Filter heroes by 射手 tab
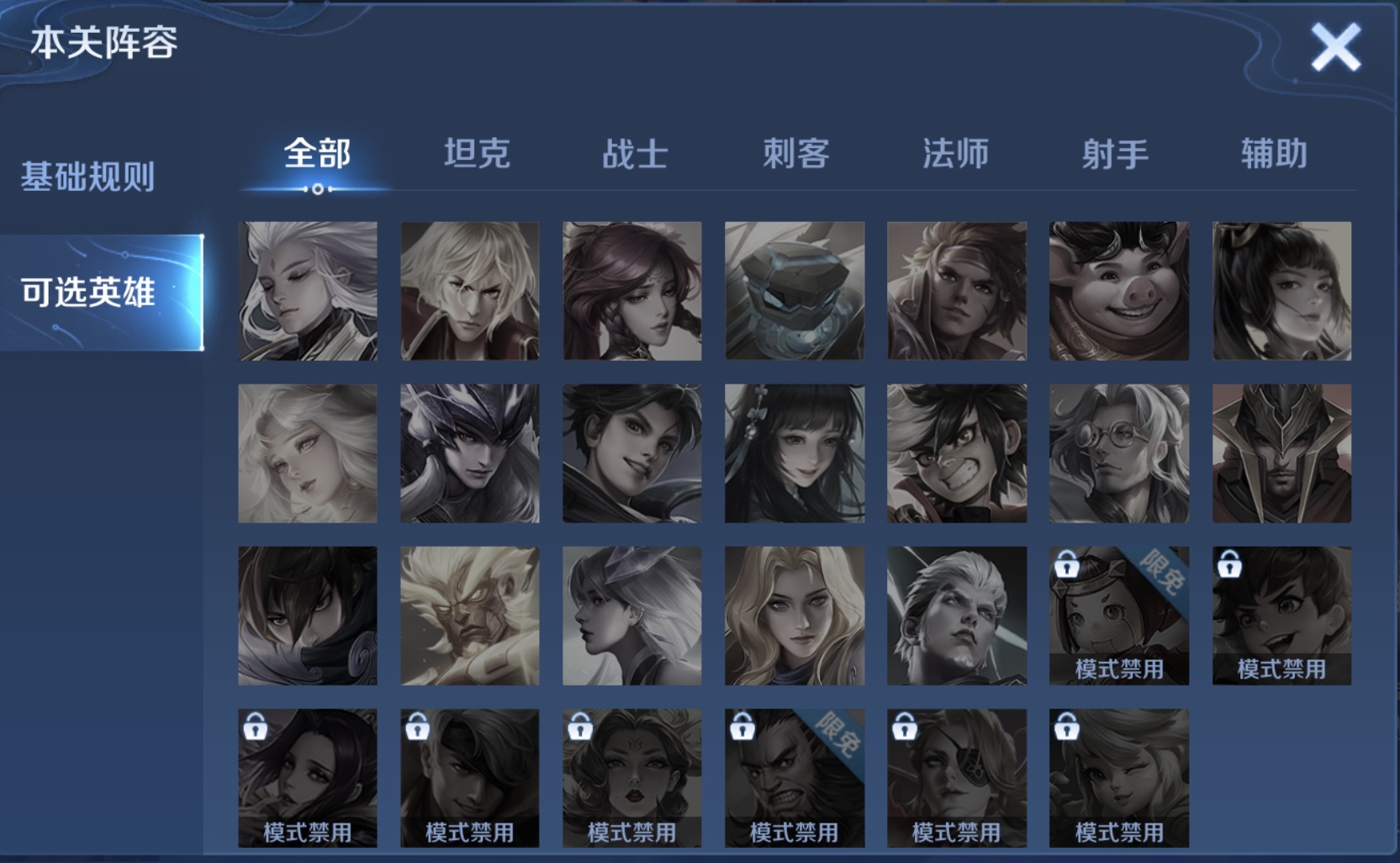Viewport: 1400px width, 863px height. (1115, 154)
